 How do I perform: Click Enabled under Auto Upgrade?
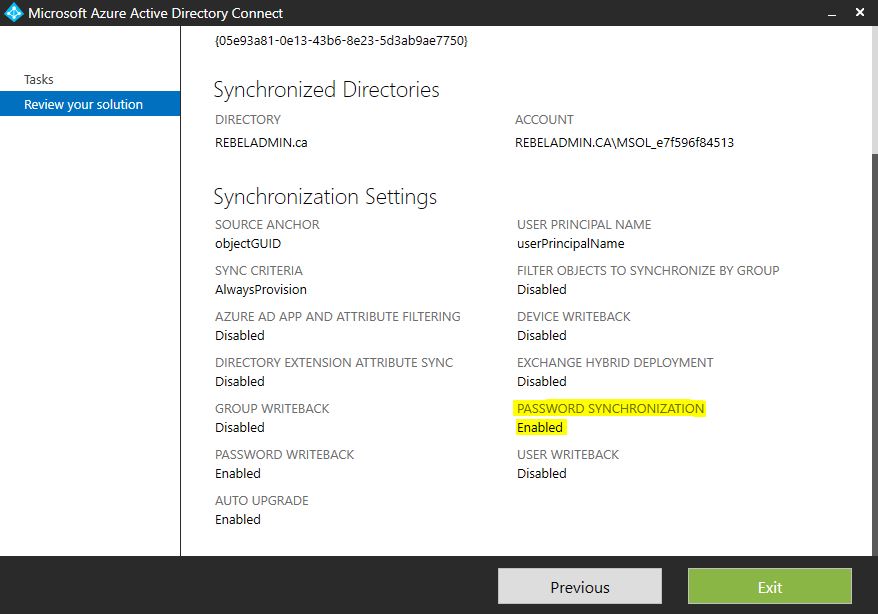(238, 519)
